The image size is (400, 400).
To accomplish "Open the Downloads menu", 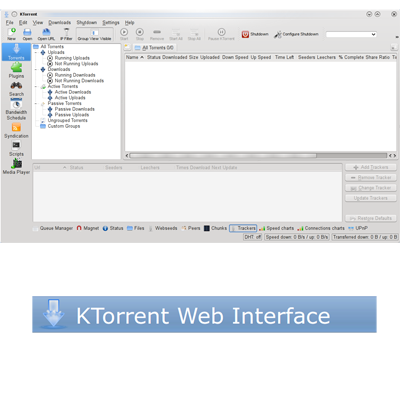I will point(60,23).
